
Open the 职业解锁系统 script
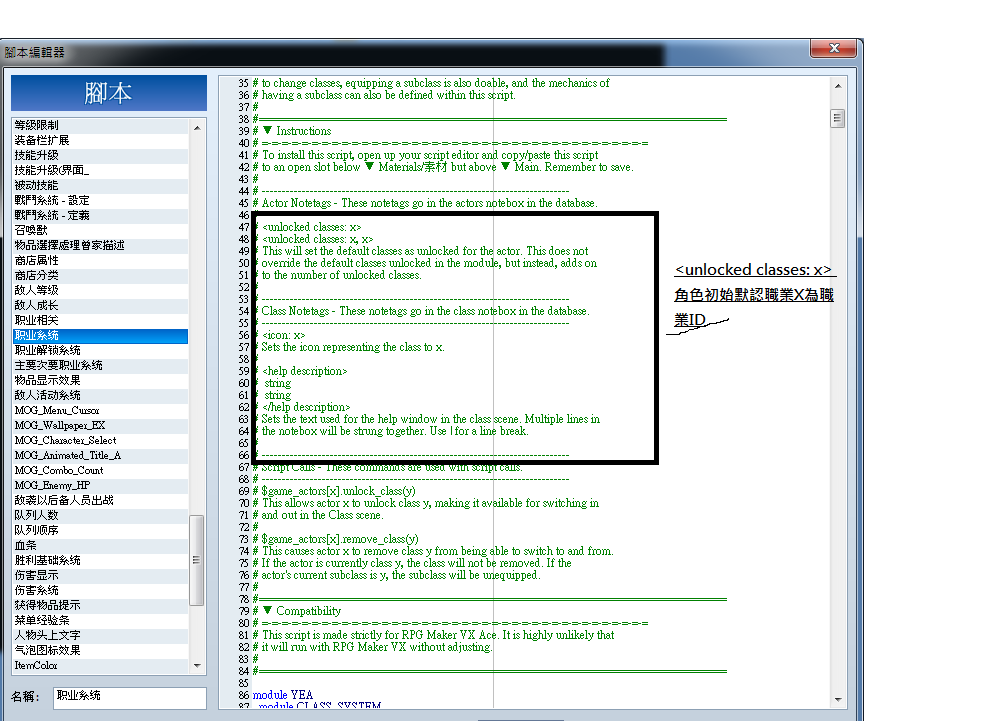[100, 350]
